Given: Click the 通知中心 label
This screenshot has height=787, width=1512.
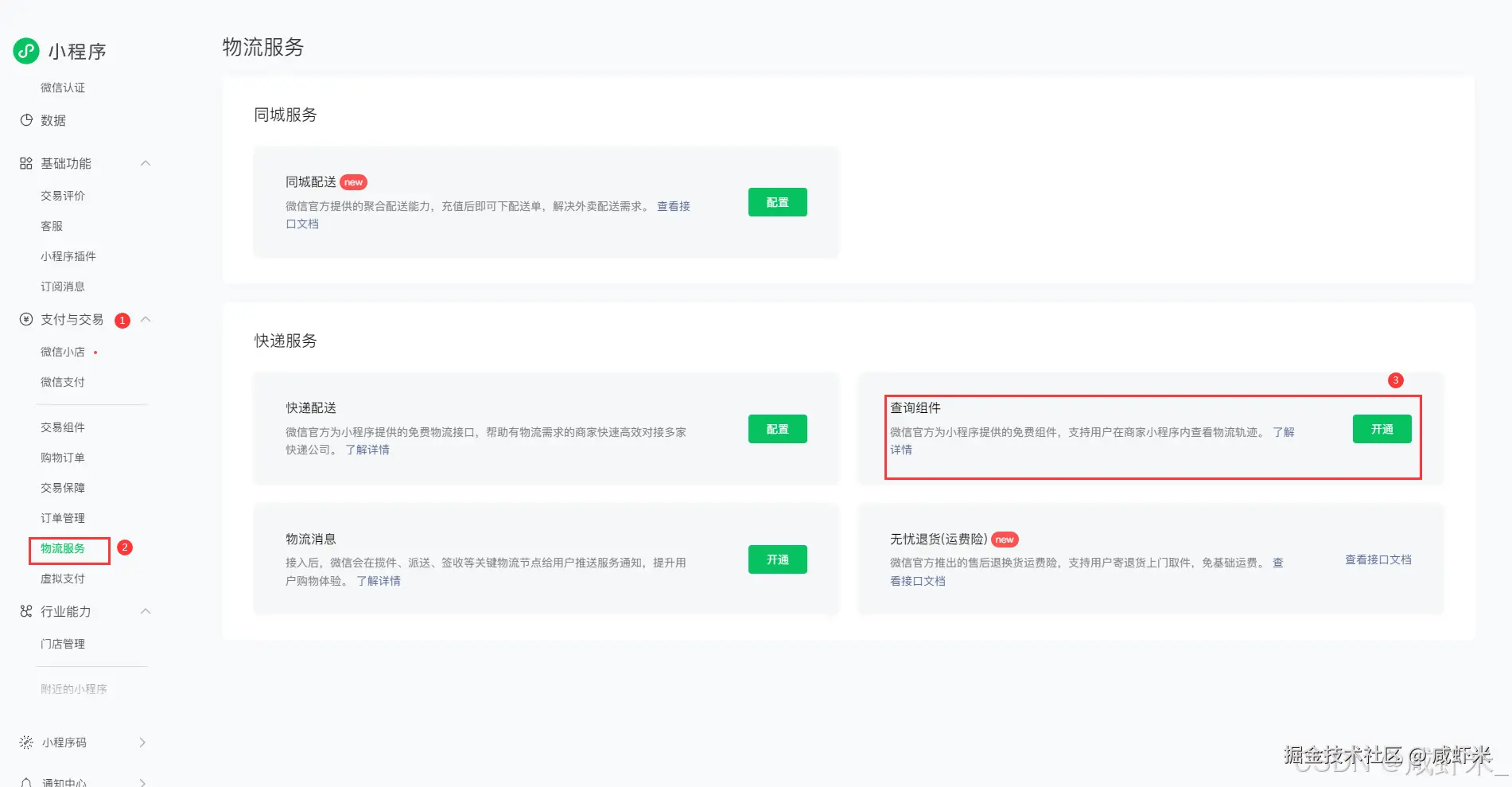Looking at the screenshot, I should click(64, 783).
